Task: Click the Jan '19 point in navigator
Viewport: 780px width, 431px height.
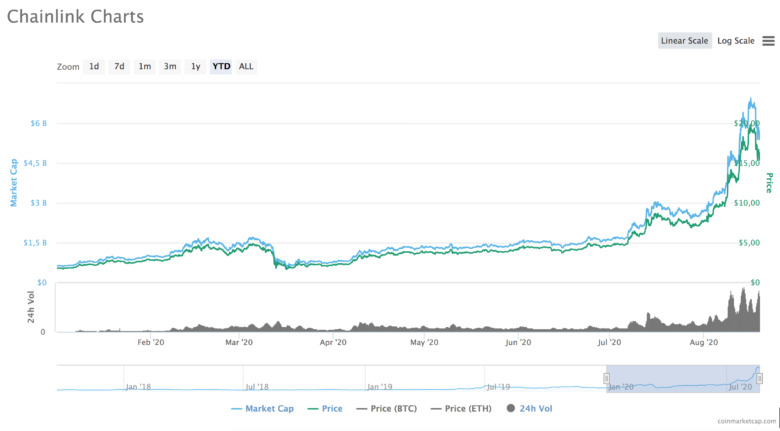Action: point(380,387)
